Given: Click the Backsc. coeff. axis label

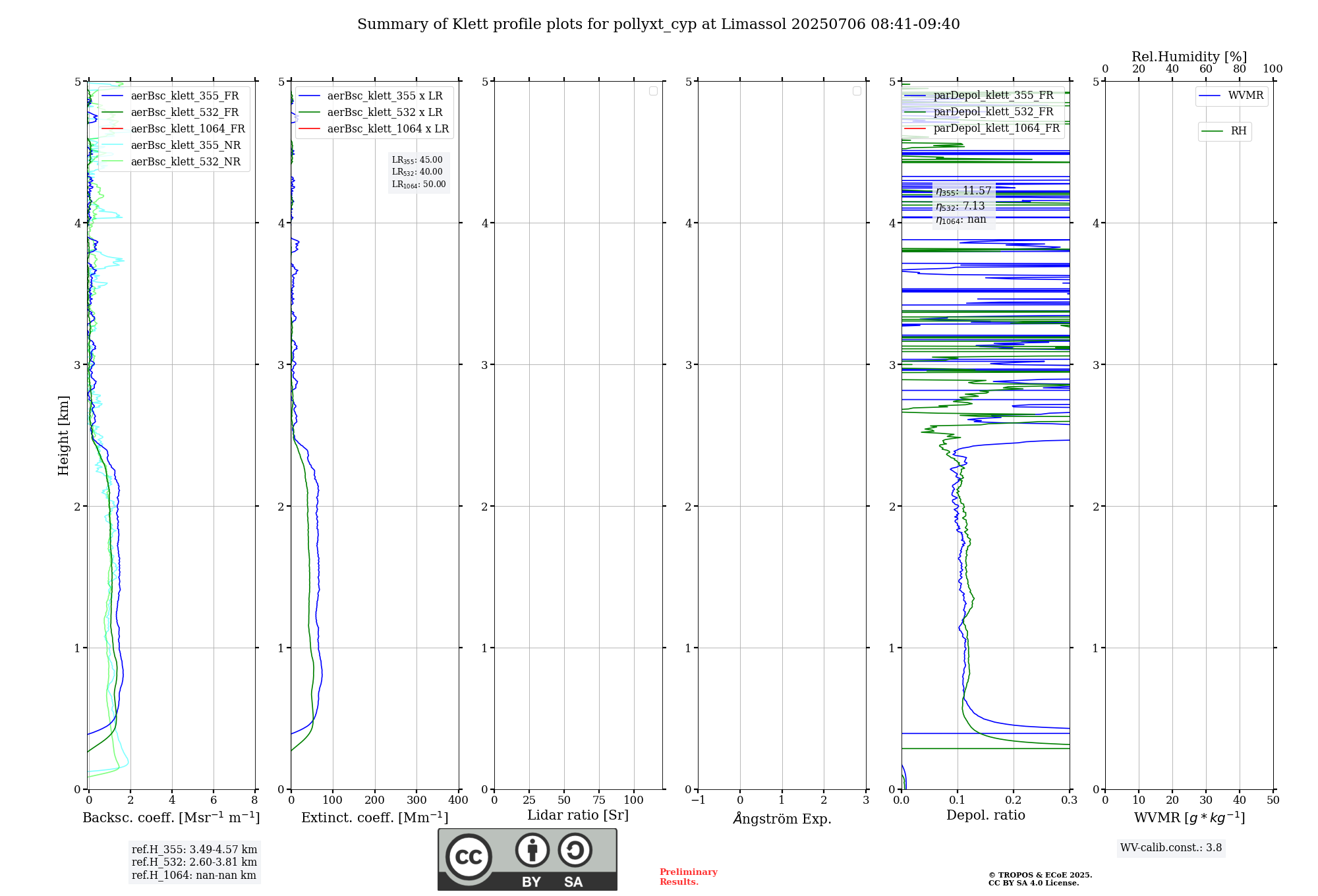Looking at the screenshot, I should click(171, 818).
